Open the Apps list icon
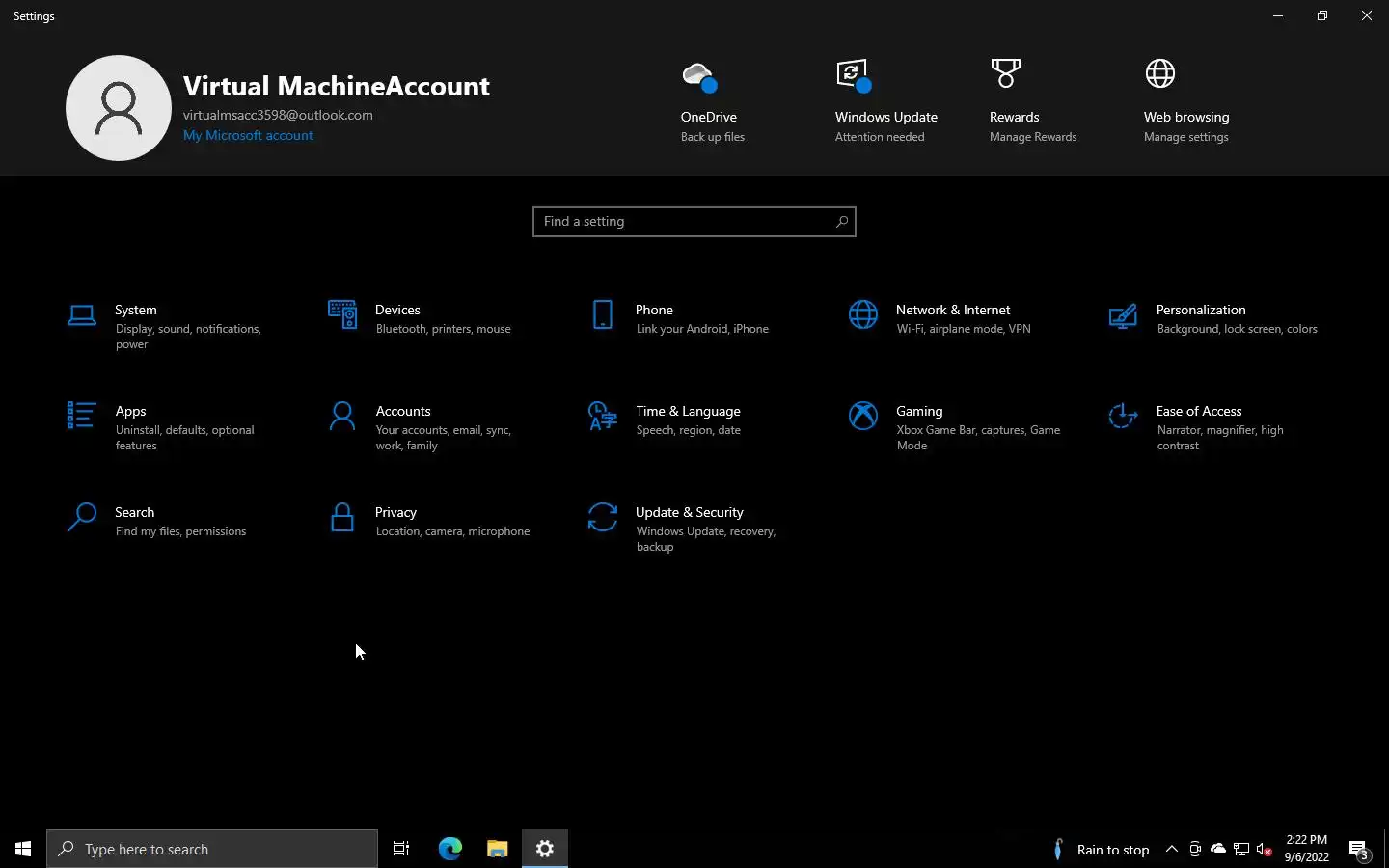Screen dimensions: 1389x868 click(81, 416)
